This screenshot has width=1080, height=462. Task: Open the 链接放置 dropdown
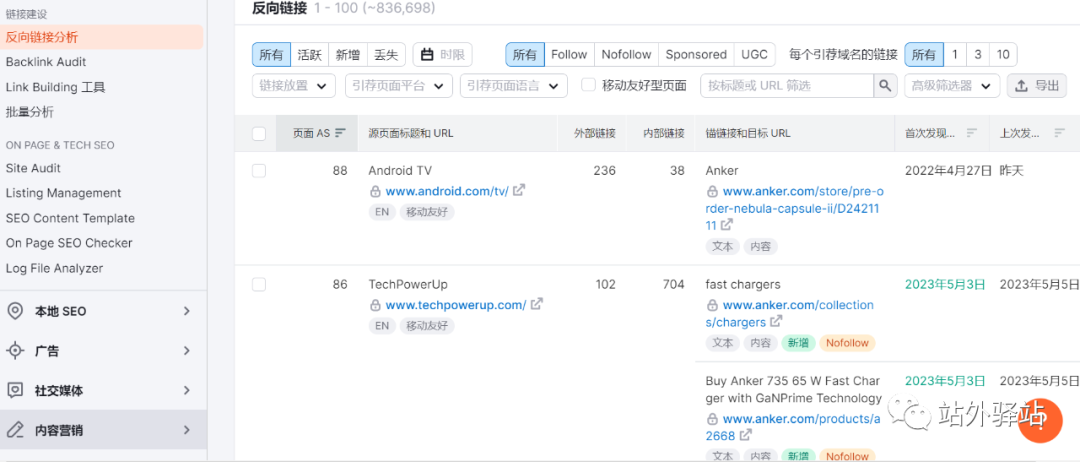click(x=294, y=85)
